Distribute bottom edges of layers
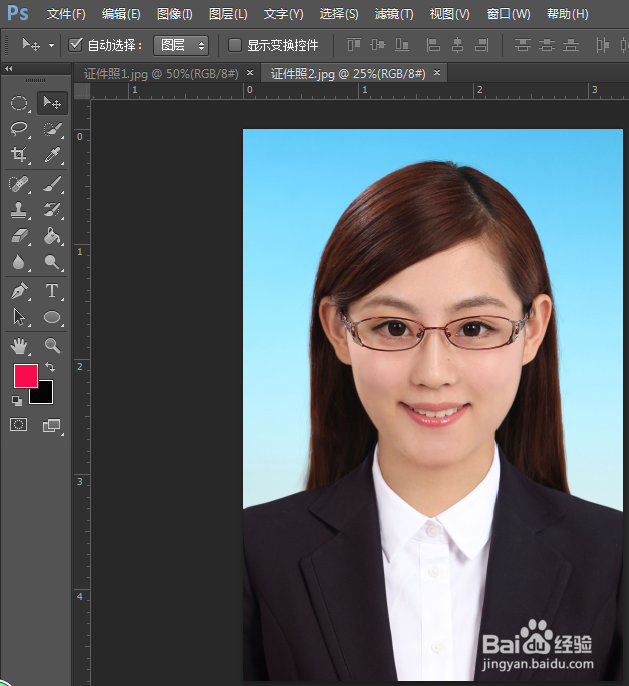This screenshot has height=686, width=629. click(x=571, y=45)
